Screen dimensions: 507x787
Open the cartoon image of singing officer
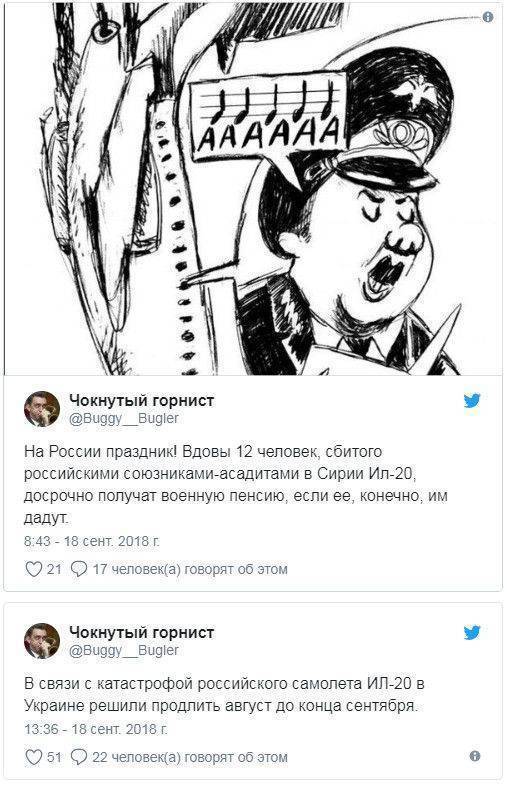[x=253, y=188]
